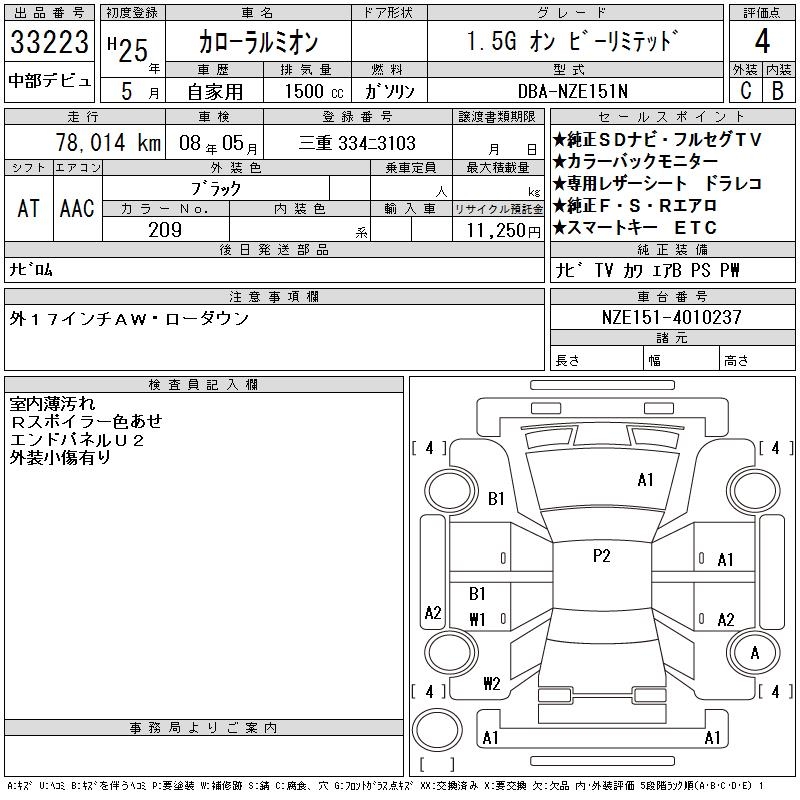Select the damage code legend line
800x800 pixels.
pyautogui.click(x=385, y=786)
